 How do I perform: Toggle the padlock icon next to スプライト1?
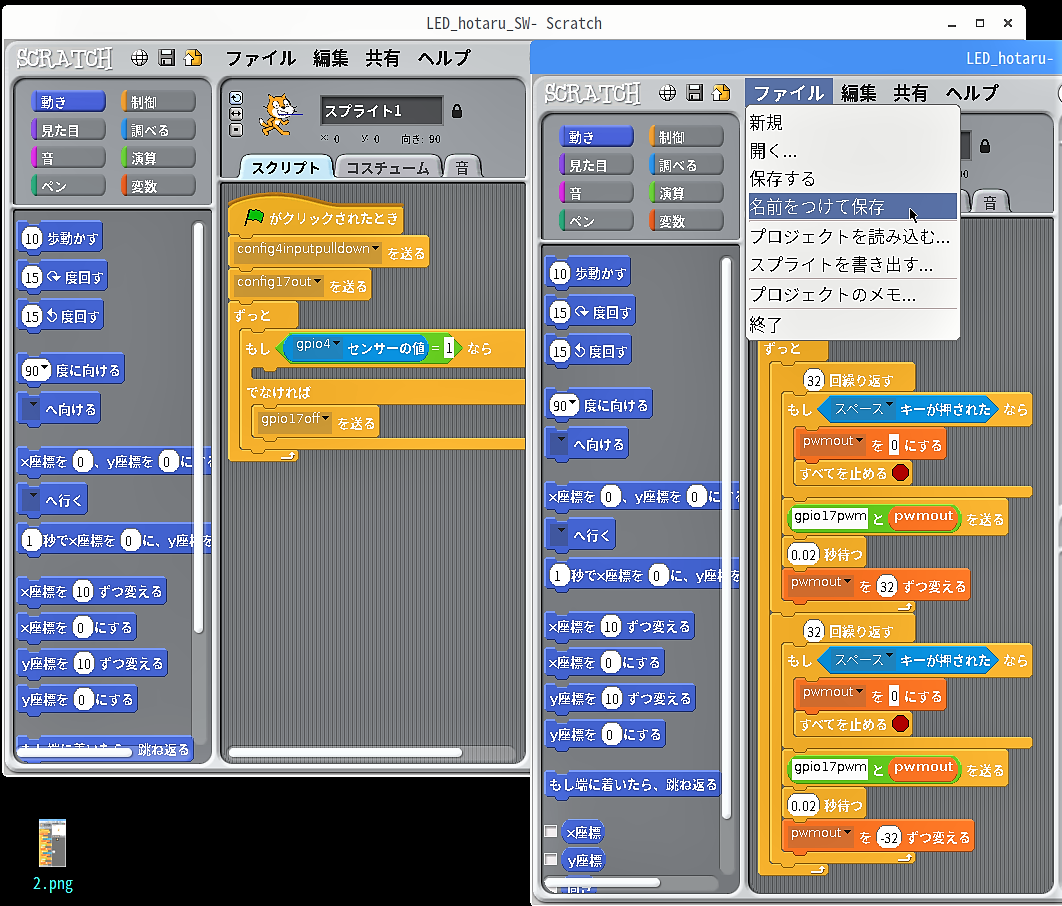[457, 111]
